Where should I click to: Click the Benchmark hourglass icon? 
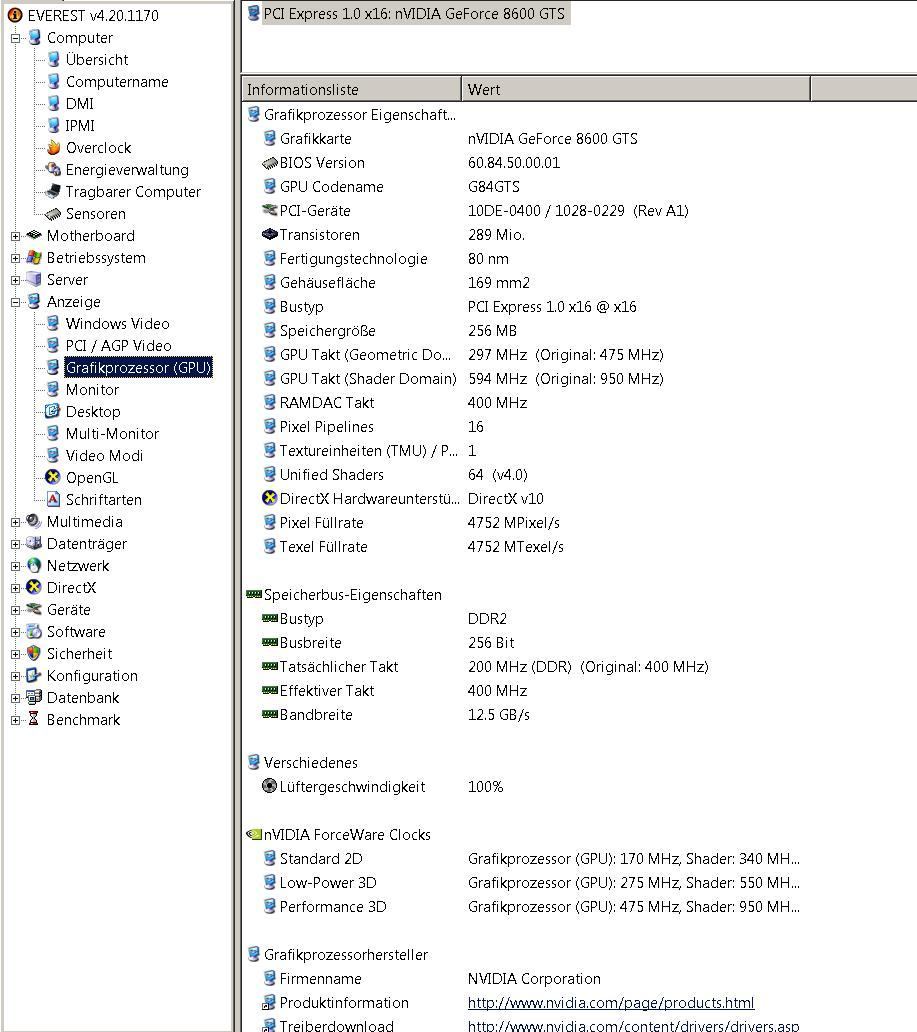[34, 719]
